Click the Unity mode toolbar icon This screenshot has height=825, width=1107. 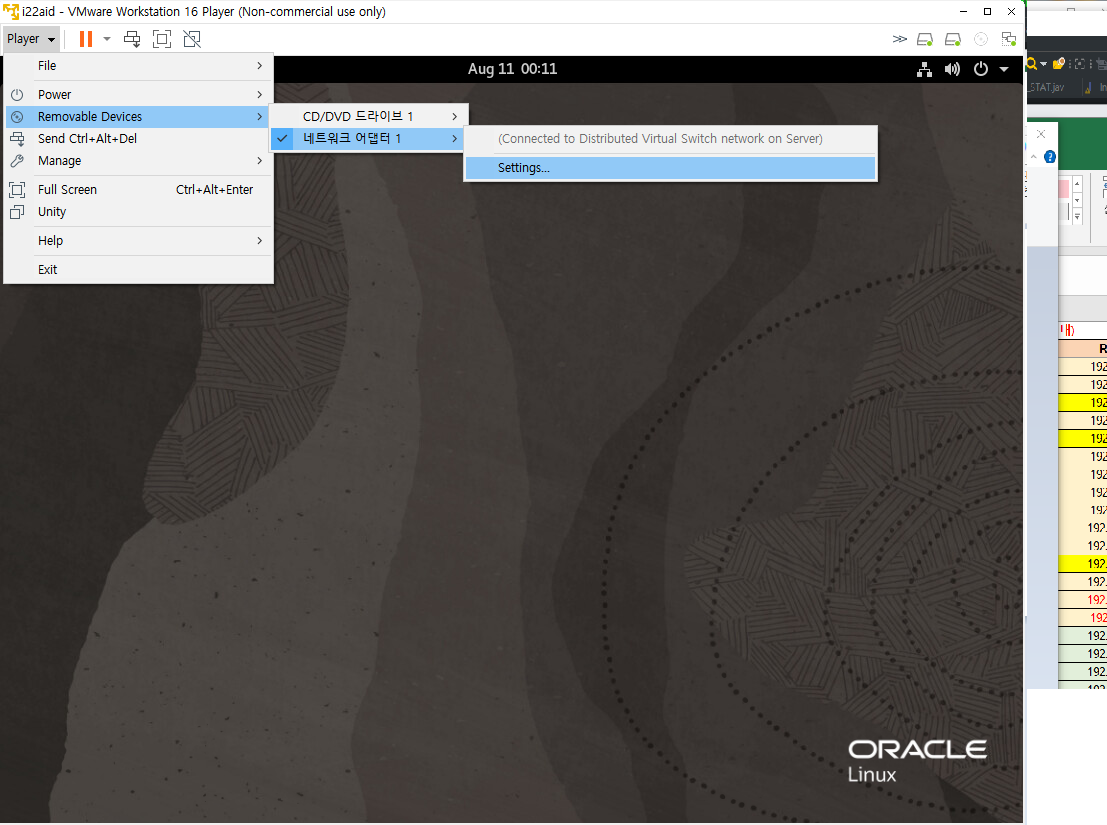click(x=192, y=39)
